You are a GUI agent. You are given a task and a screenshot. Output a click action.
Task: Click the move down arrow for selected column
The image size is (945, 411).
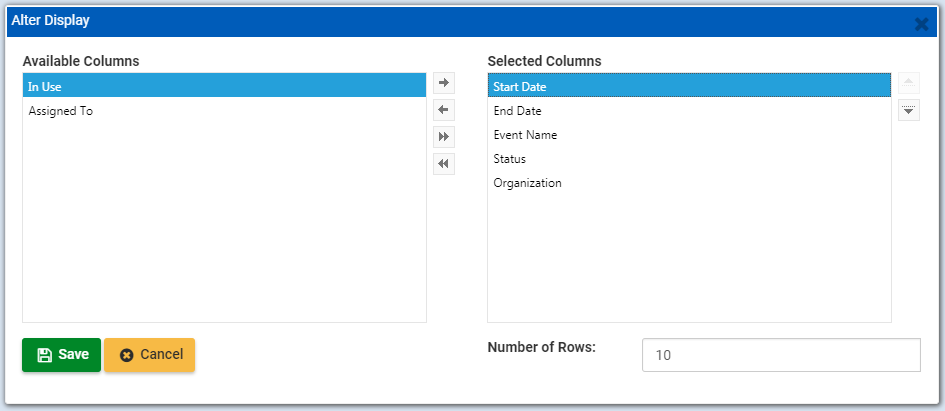pyautogui.click(x=908, y=110)
